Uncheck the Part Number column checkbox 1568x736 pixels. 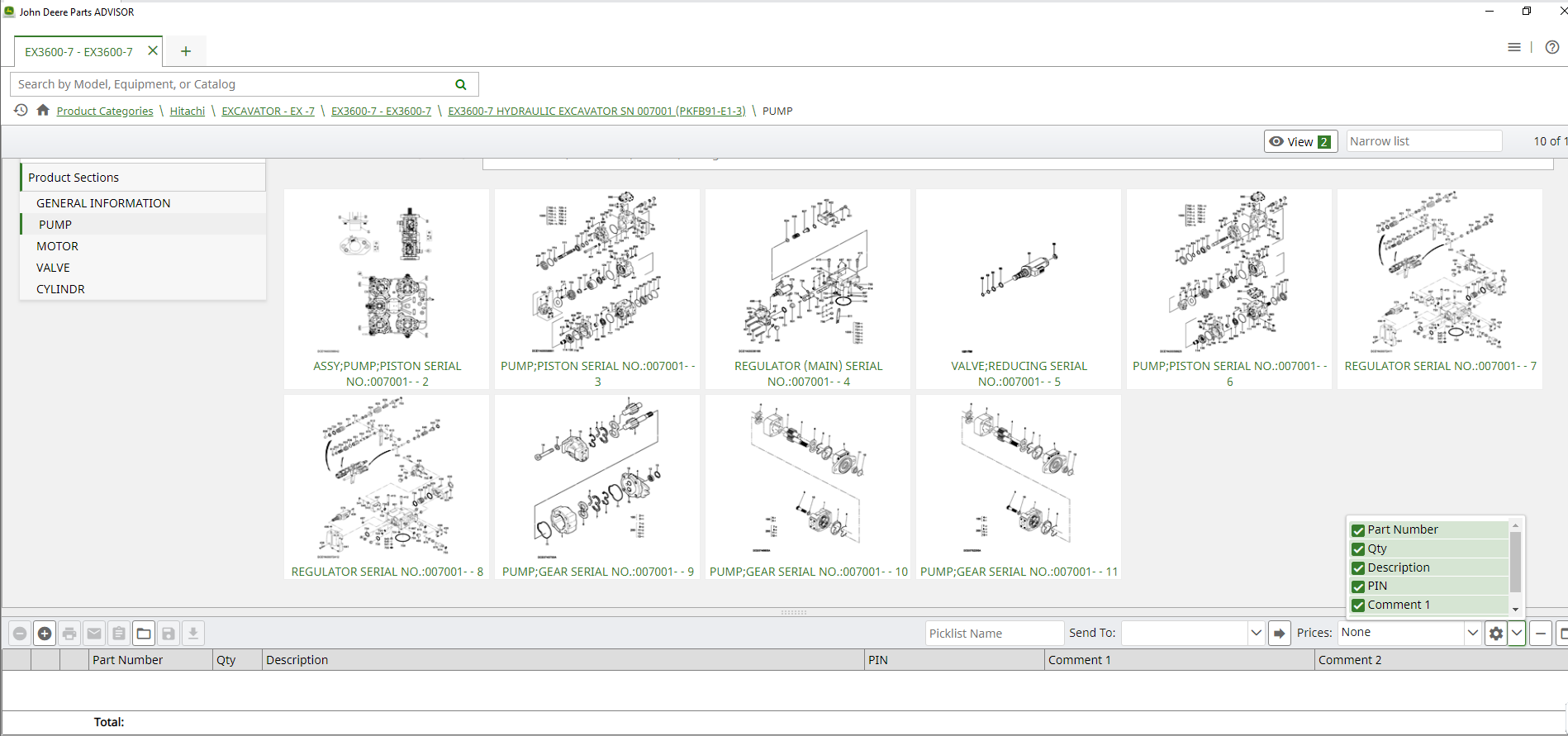point(1358,530)
